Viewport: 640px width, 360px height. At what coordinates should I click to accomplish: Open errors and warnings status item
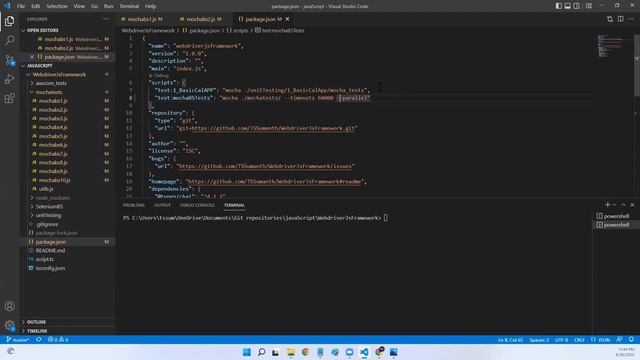coord(58,340)
